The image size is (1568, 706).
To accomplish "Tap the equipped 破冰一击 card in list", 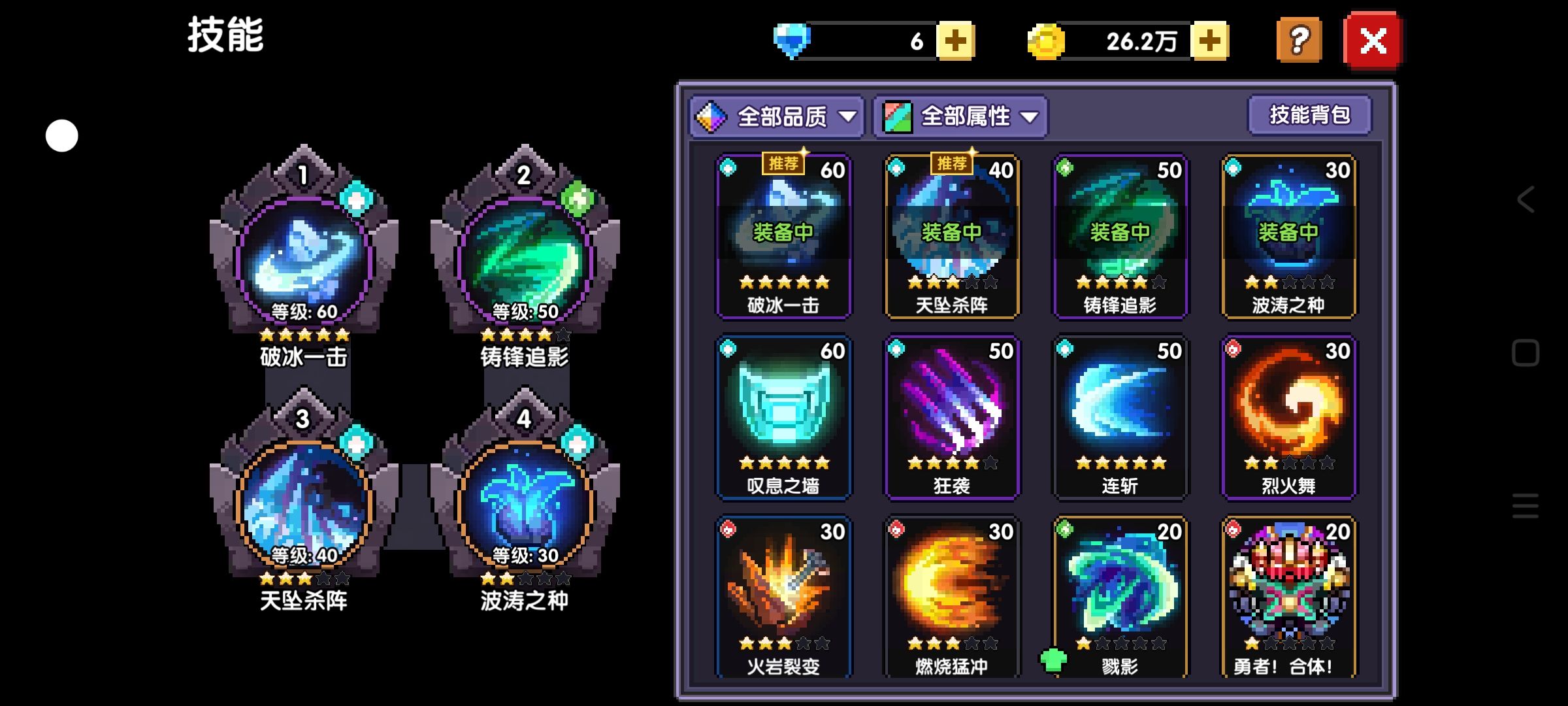I will pyautogui.click(x=783, y=237).
